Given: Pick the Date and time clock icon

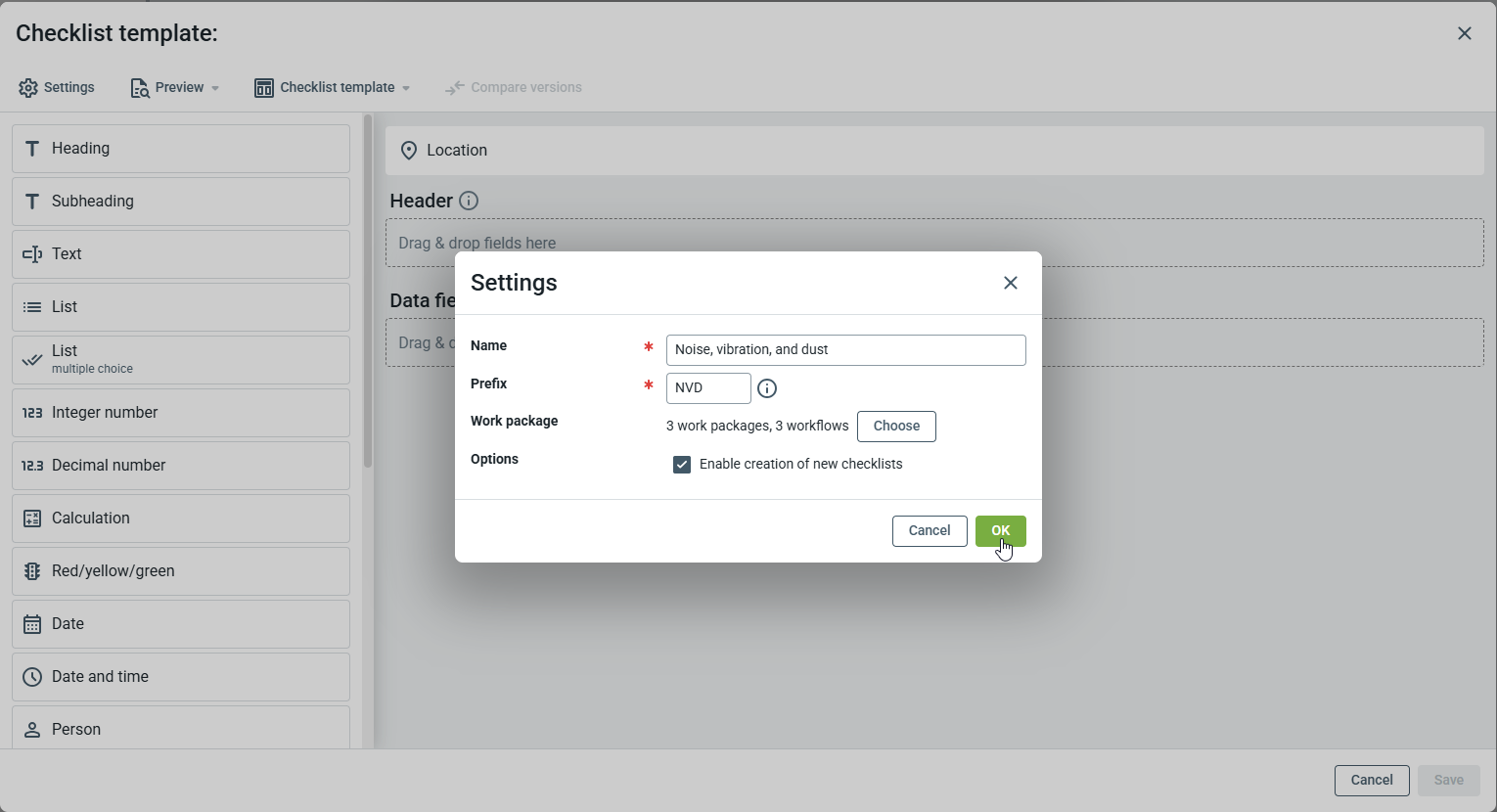Looking at the screenshot, I should pos(32,677).
